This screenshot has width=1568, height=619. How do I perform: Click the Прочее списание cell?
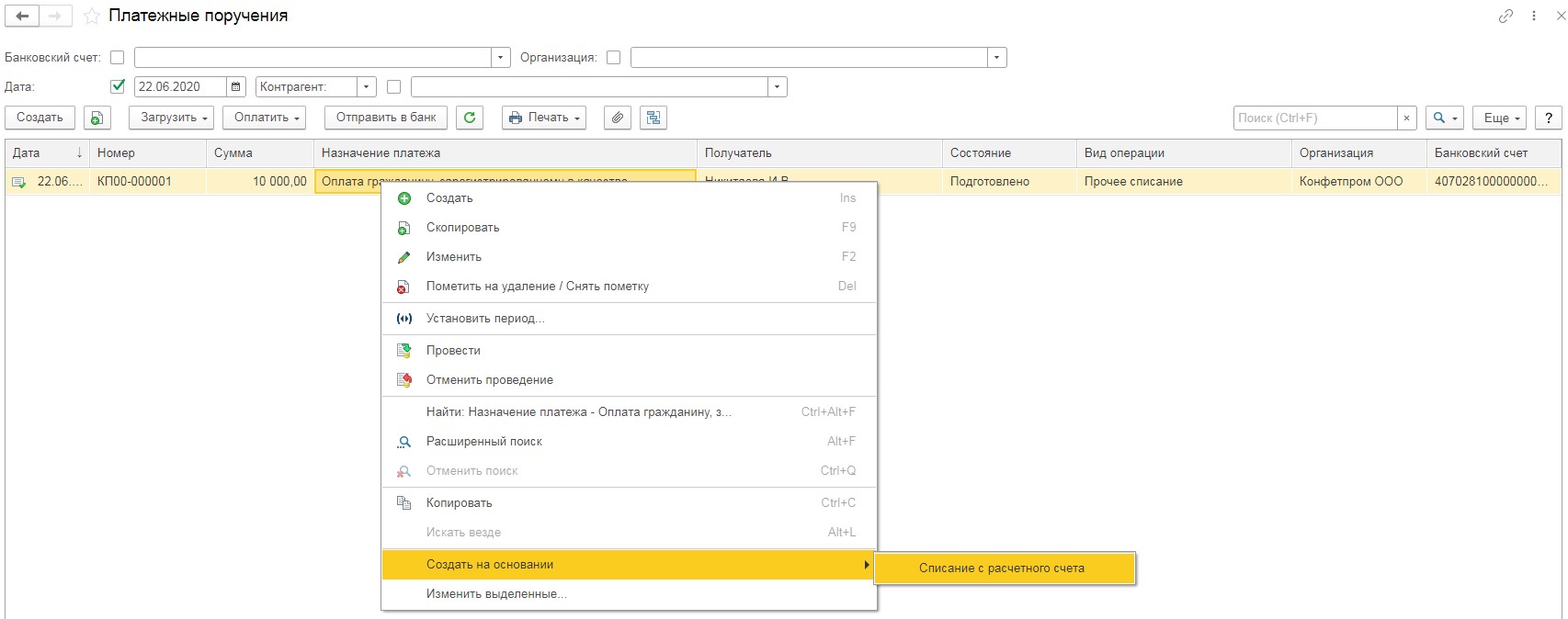[1184, 182]
